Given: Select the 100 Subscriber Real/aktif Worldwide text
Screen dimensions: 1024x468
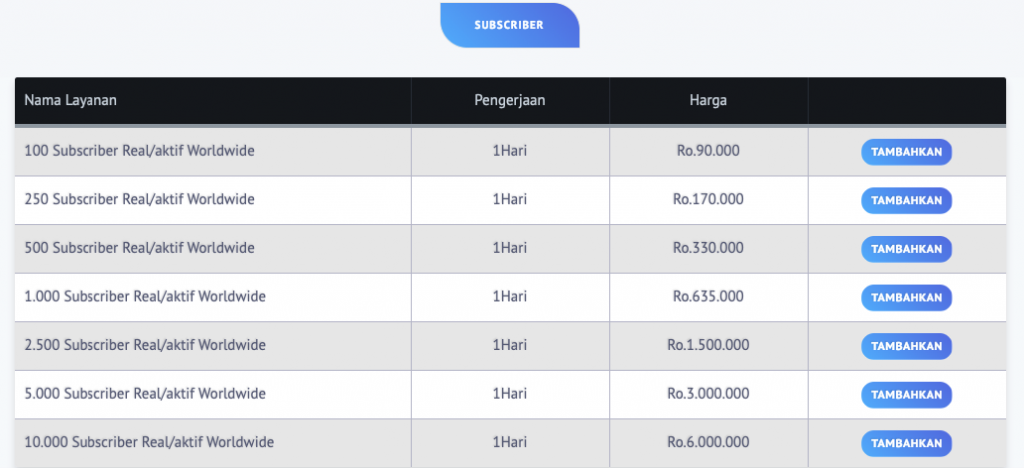Looking at the screenshot, I should (139, 151).
